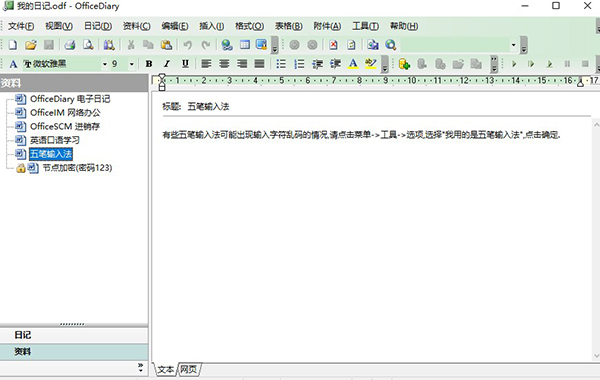Image resolution: width=600 pixels, height=380 pixels.
Task: Create a new document with the blank page icon
Action: (x=13, y=45)
